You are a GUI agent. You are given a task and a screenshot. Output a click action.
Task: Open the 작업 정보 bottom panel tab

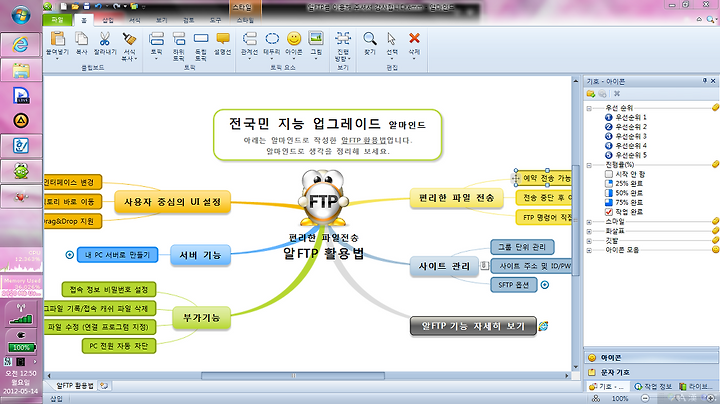click(x=652, y=387)
